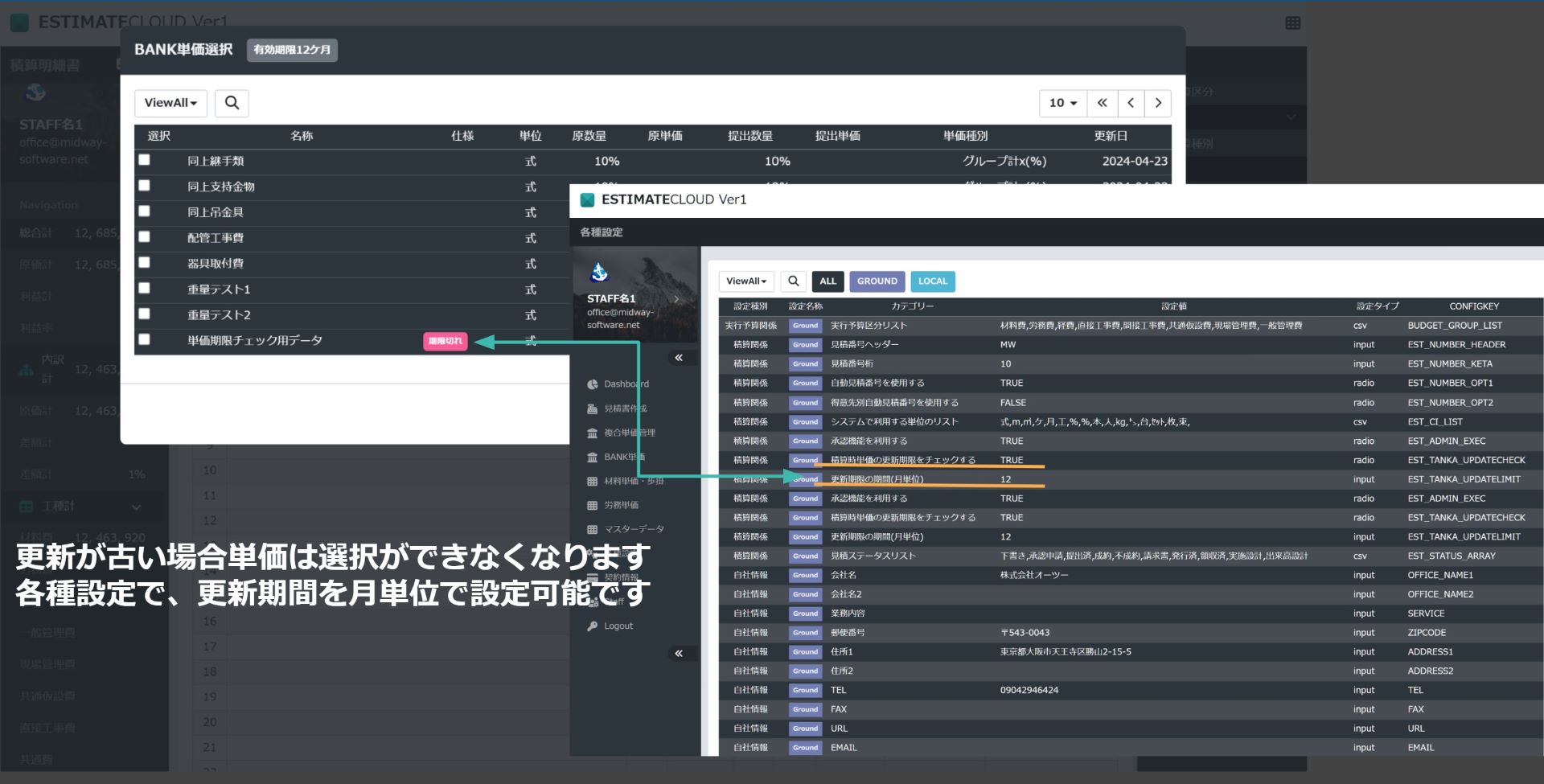1544x784 pixels.
Task: Click the underlined value 12 for 更新期限の期間(月単位)
Action: 1005,479
